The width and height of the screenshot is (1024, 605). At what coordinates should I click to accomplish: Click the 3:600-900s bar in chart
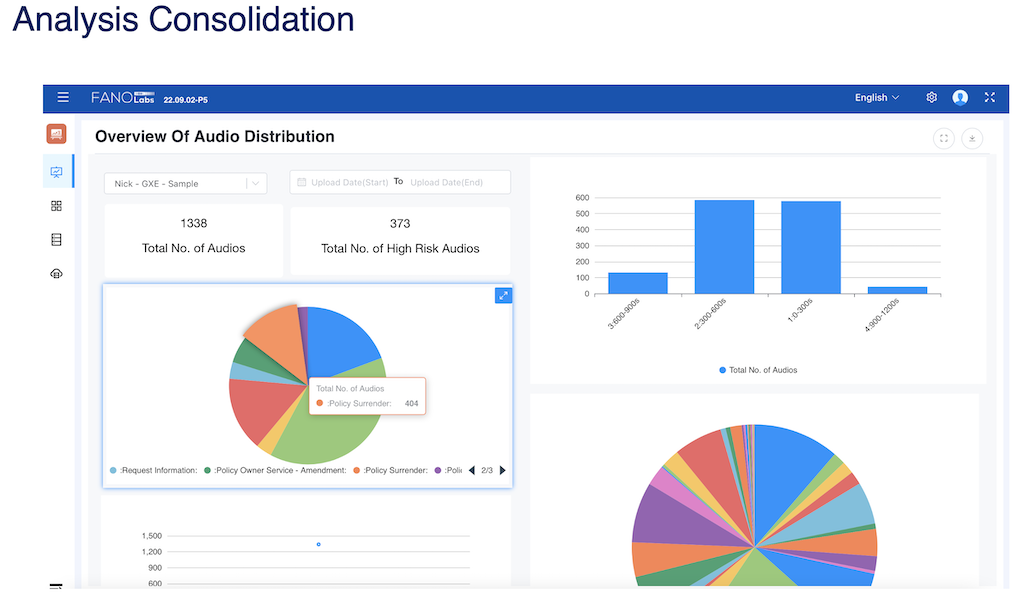click(x=638, y=284)
